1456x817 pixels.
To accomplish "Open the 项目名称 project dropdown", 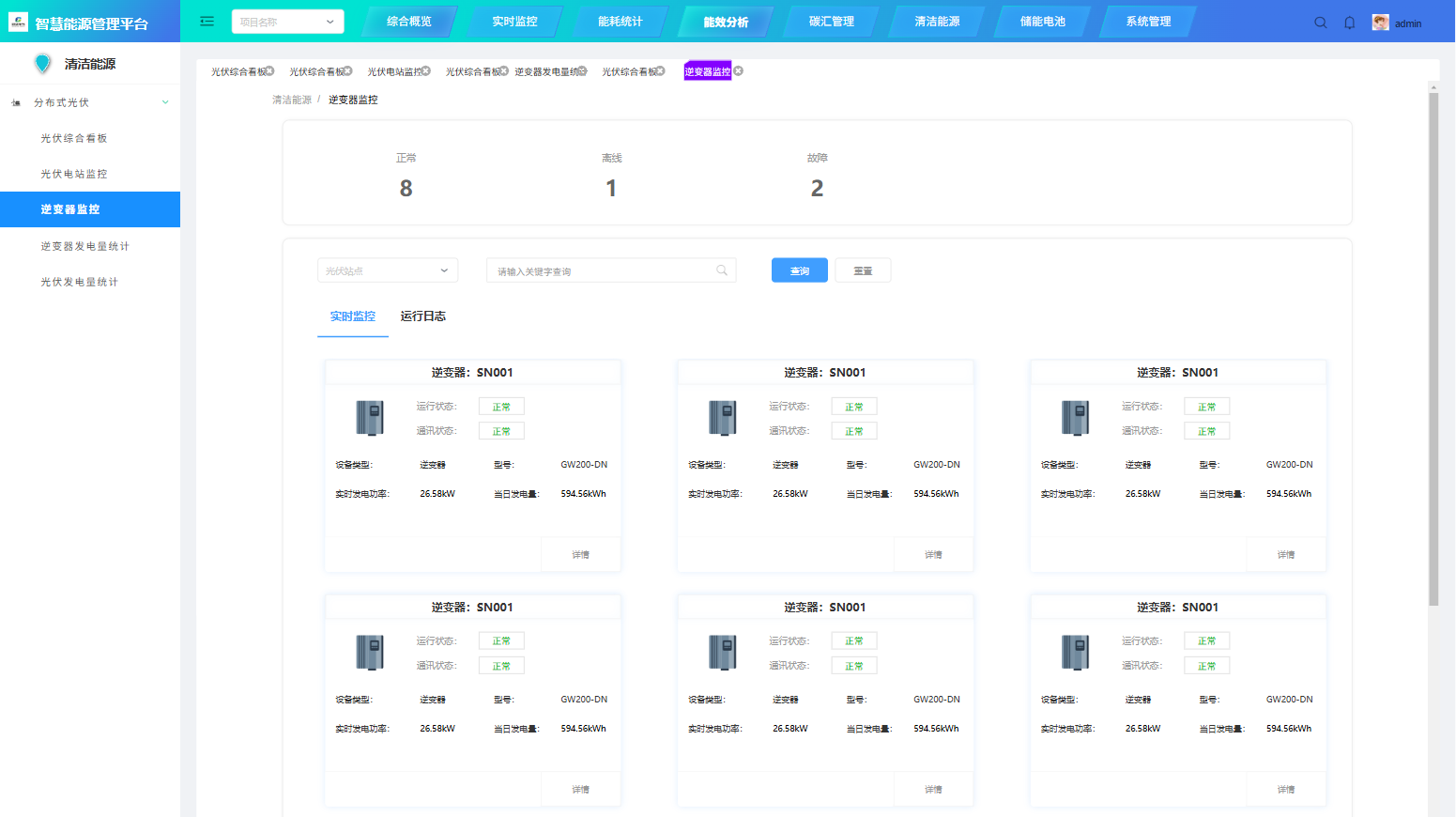I will pyautogui.click(x=287, y=22).
